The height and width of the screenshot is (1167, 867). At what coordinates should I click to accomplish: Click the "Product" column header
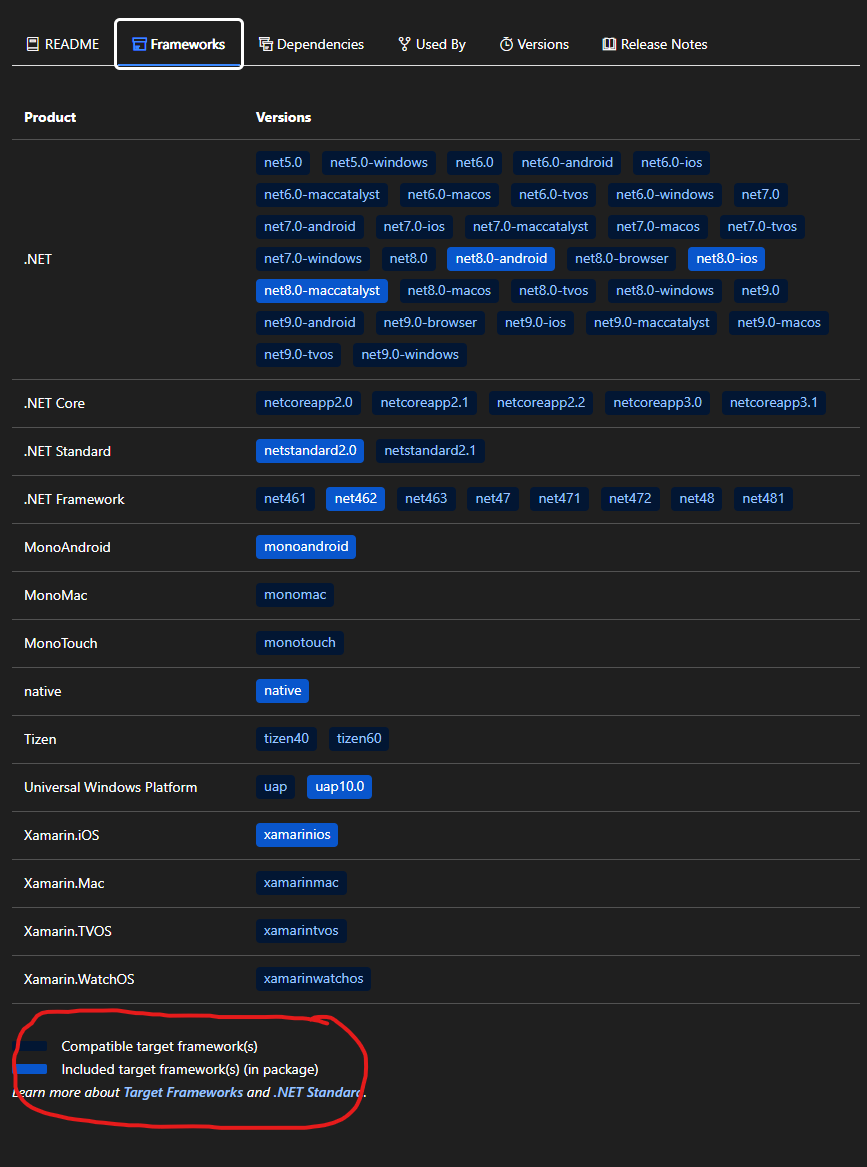(50, 117)
